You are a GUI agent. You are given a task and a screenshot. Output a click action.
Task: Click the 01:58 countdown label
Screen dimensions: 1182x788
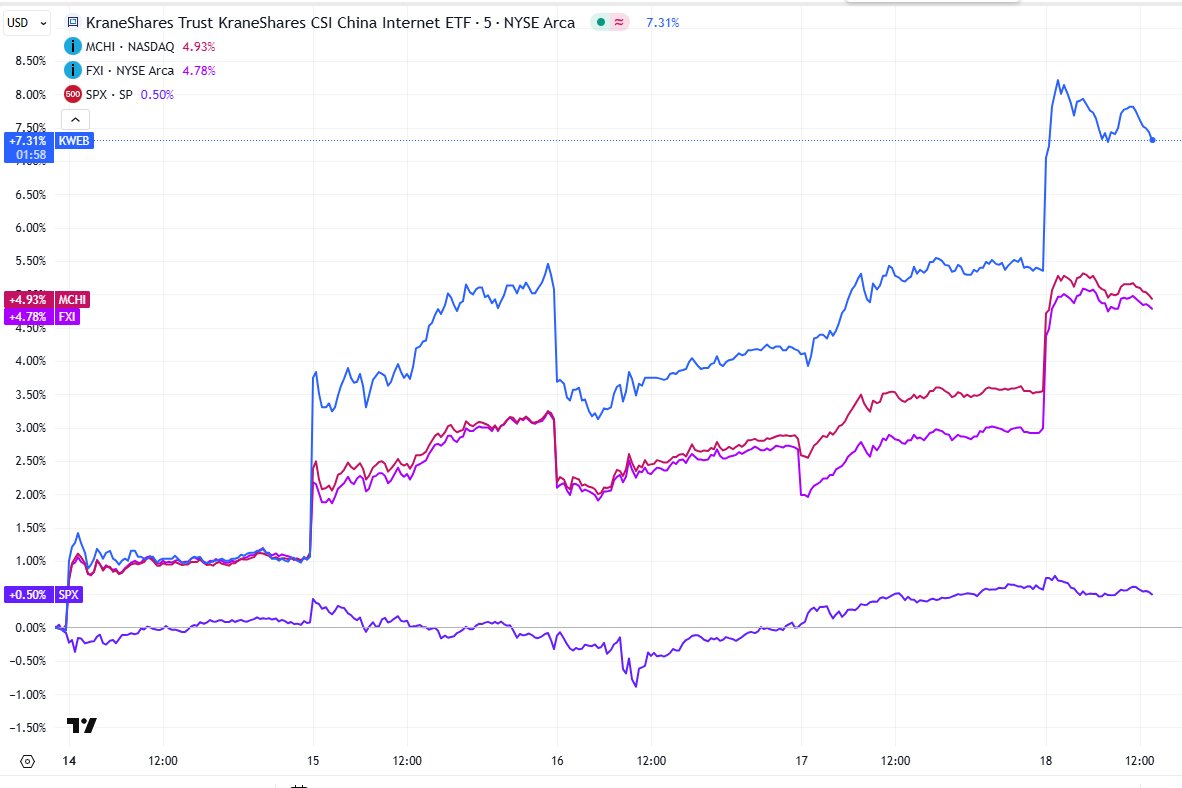pos(31,155)
